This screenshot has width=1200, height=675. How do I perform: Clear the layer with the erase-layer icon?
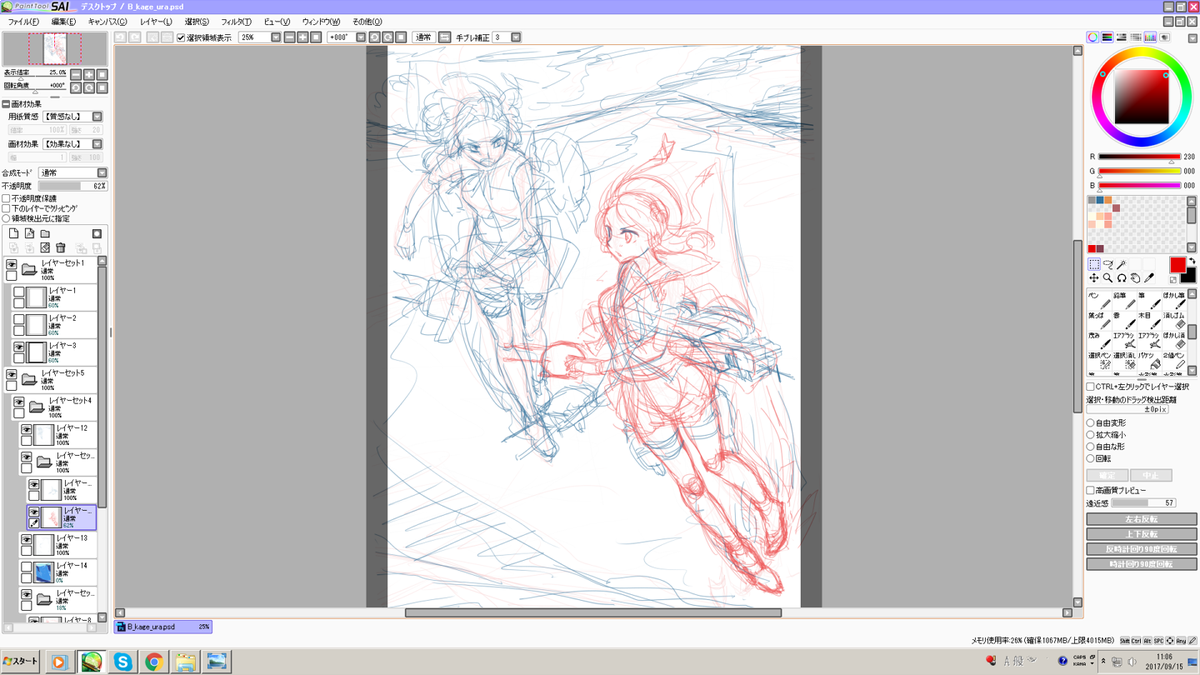click(44, 247)
